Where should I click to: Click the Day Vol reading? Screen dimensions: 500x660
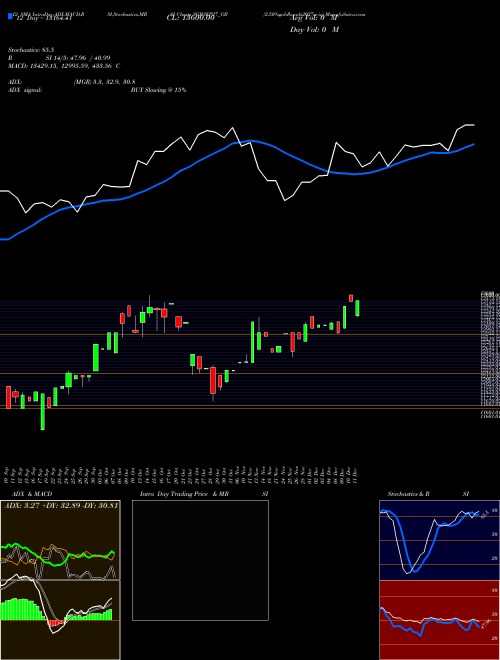pos(314,29)
